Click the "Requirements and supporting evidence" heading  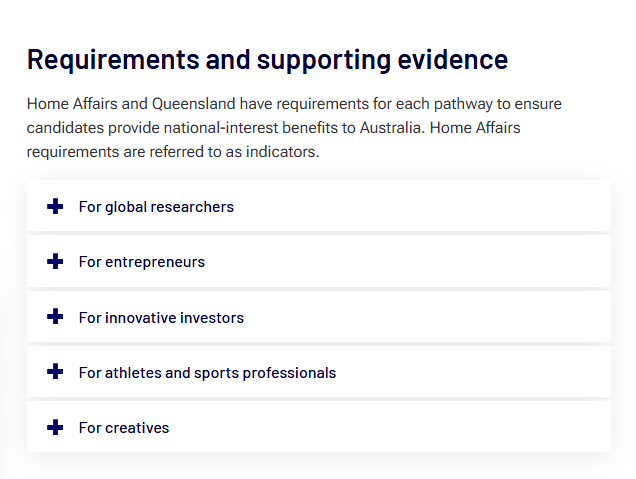(267, 59)
